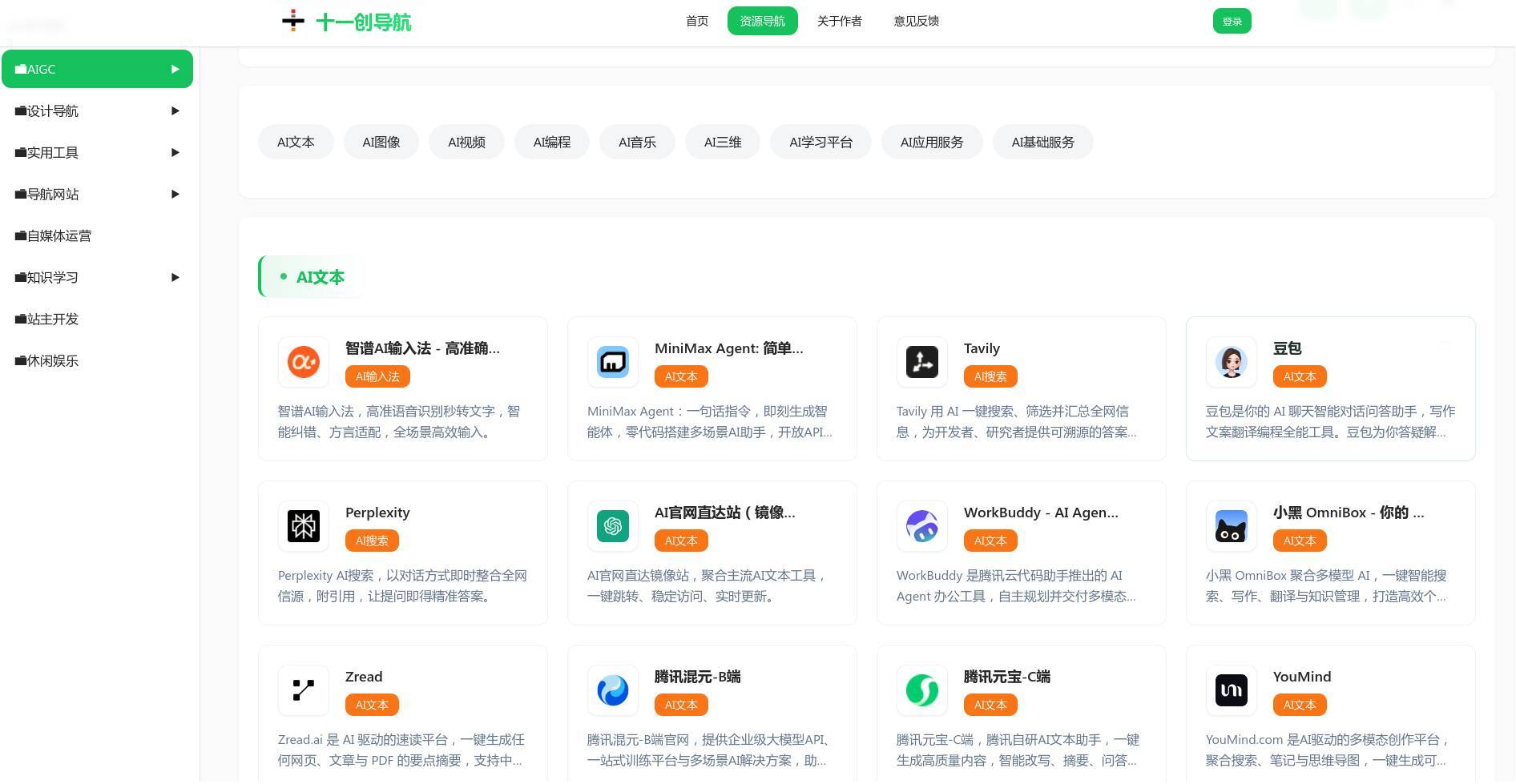Image resolution: width=1516 pixels, height=784 pixels.
Task: Select 自媒体运营 in sidebar
Action: pos(97,235)
